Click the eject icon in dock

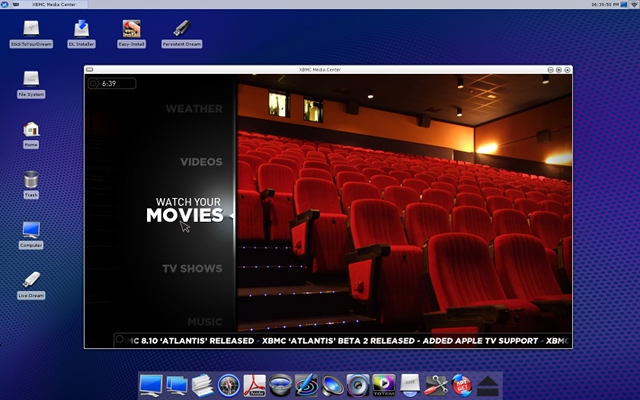487,386
